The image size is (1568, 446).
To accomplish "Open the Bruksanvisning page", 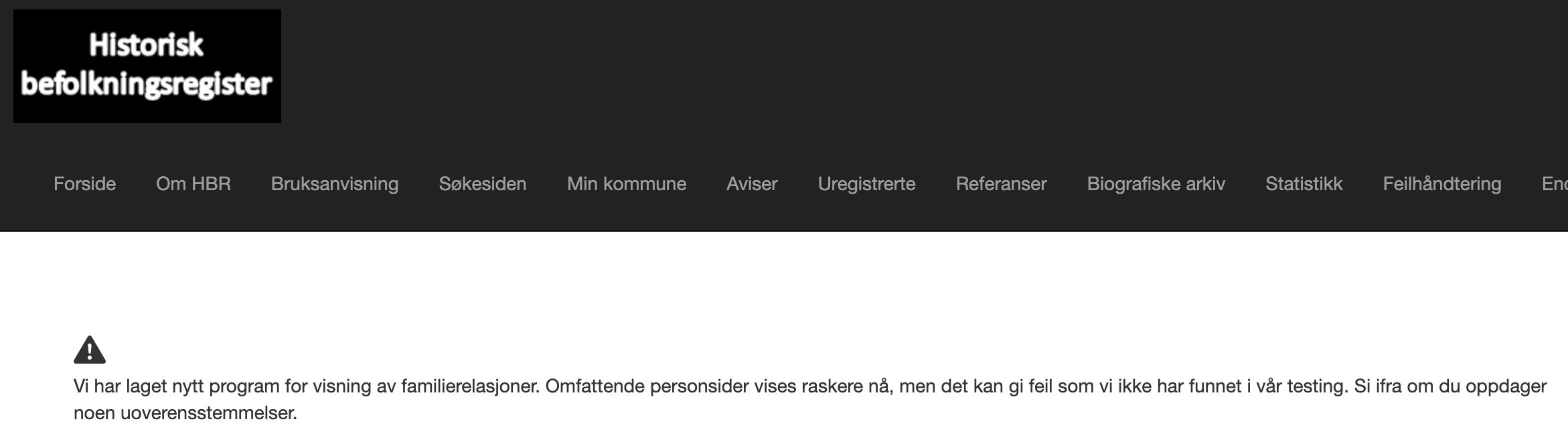I will 335,184.
